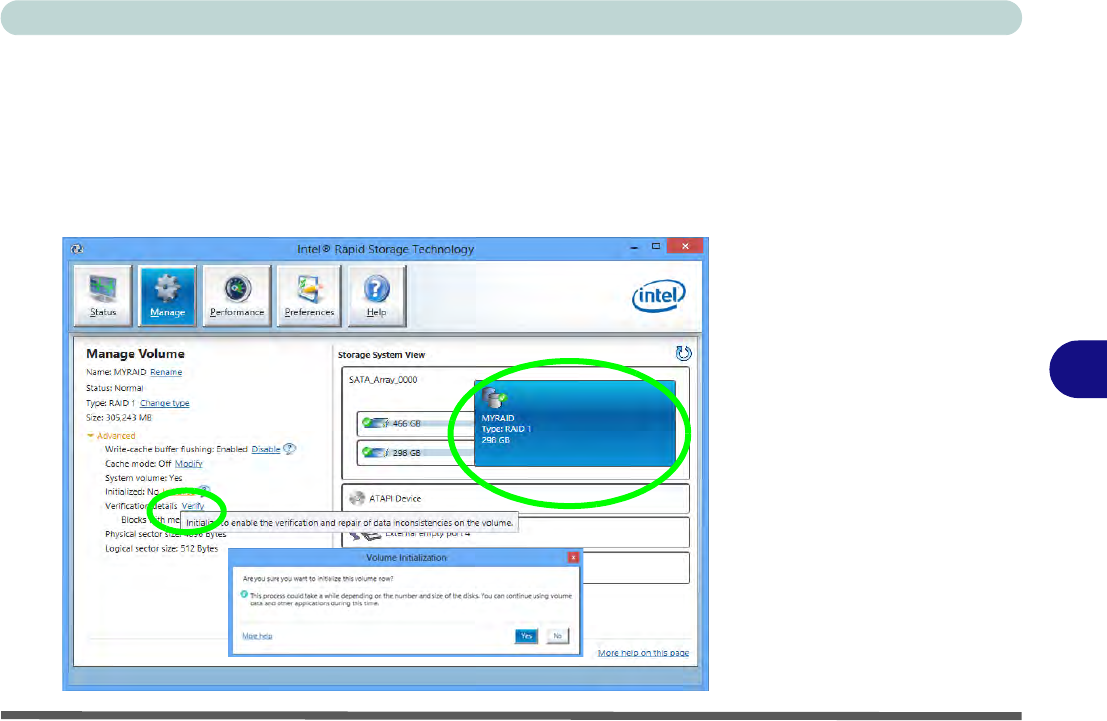Image resolution: width=1107 pixels, height=721 pixels.
Task: Click the Intel logo
Action: [x=658, y=296]
